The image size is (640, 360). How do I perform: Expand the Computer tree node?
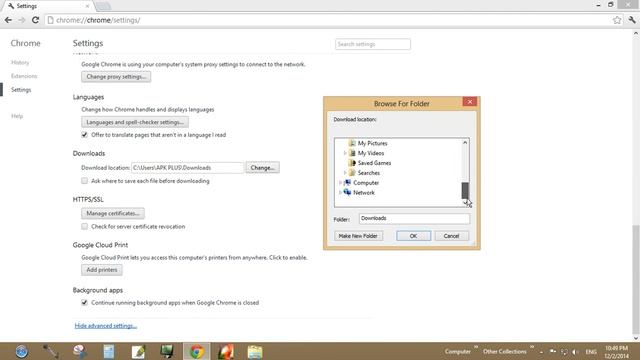tap(340, 183)
